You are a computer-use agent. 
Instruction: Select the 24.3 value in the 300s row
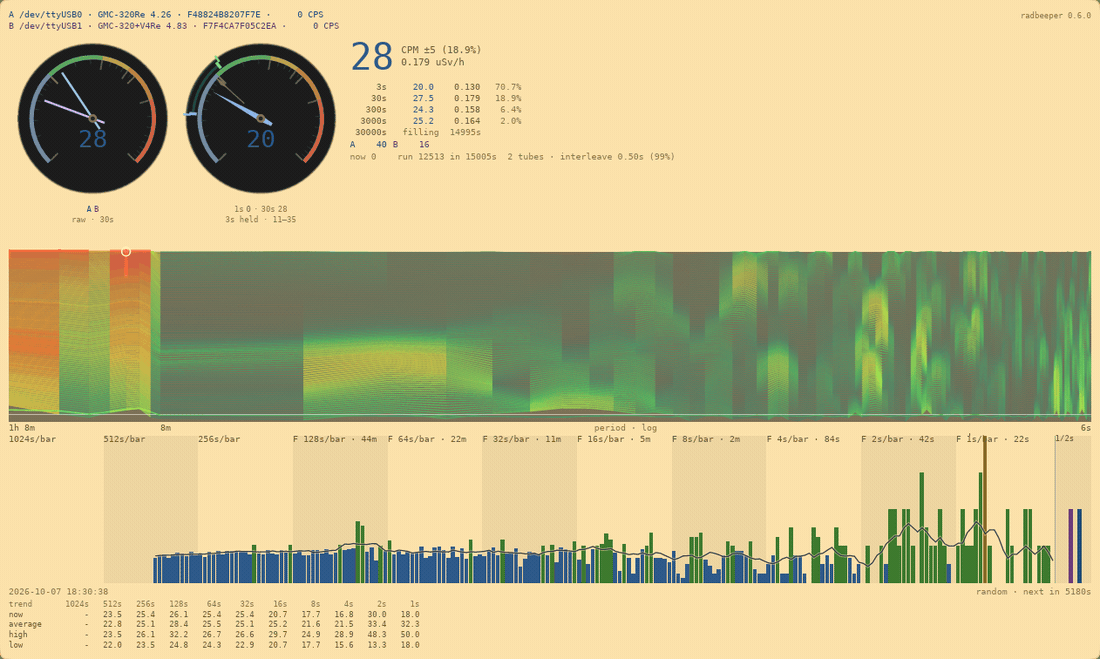tap(423, 109)
